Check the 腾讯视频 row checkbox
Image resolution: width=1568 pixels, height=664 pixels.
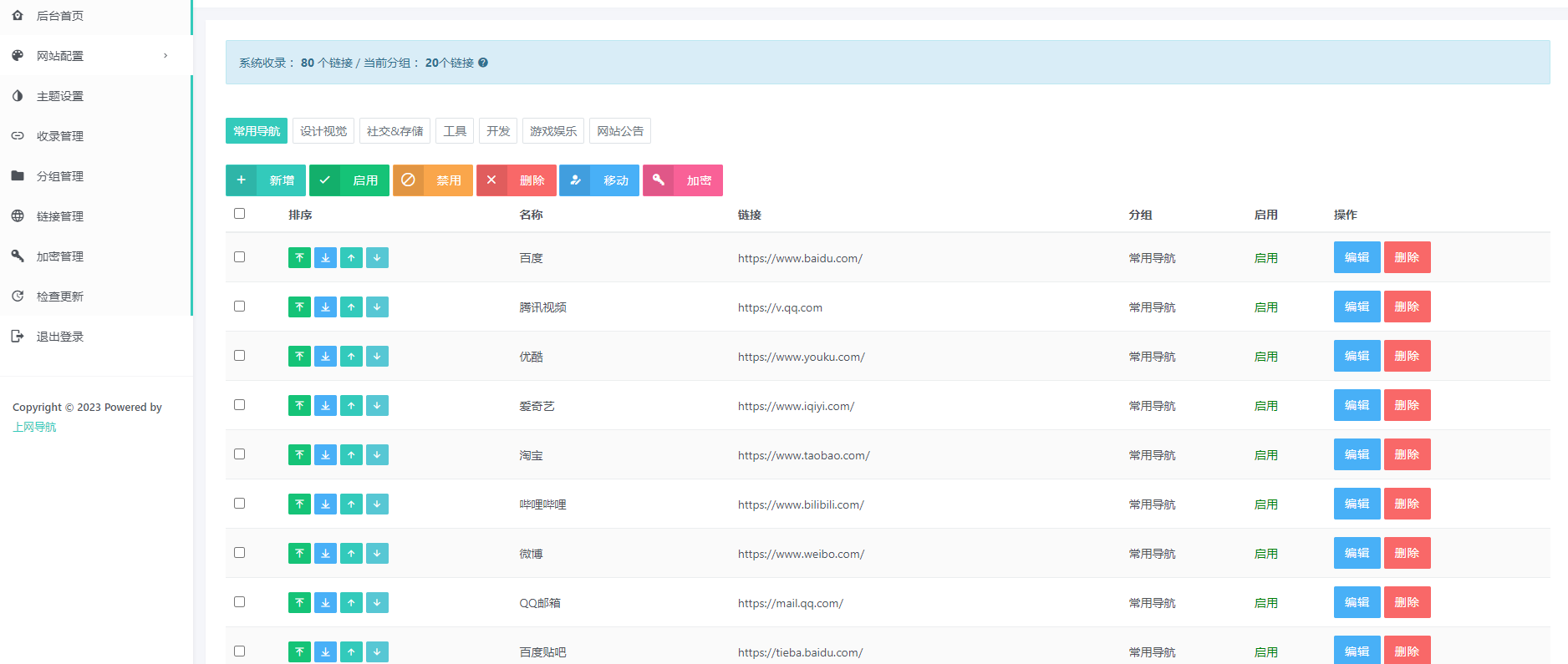click(240, 307)
